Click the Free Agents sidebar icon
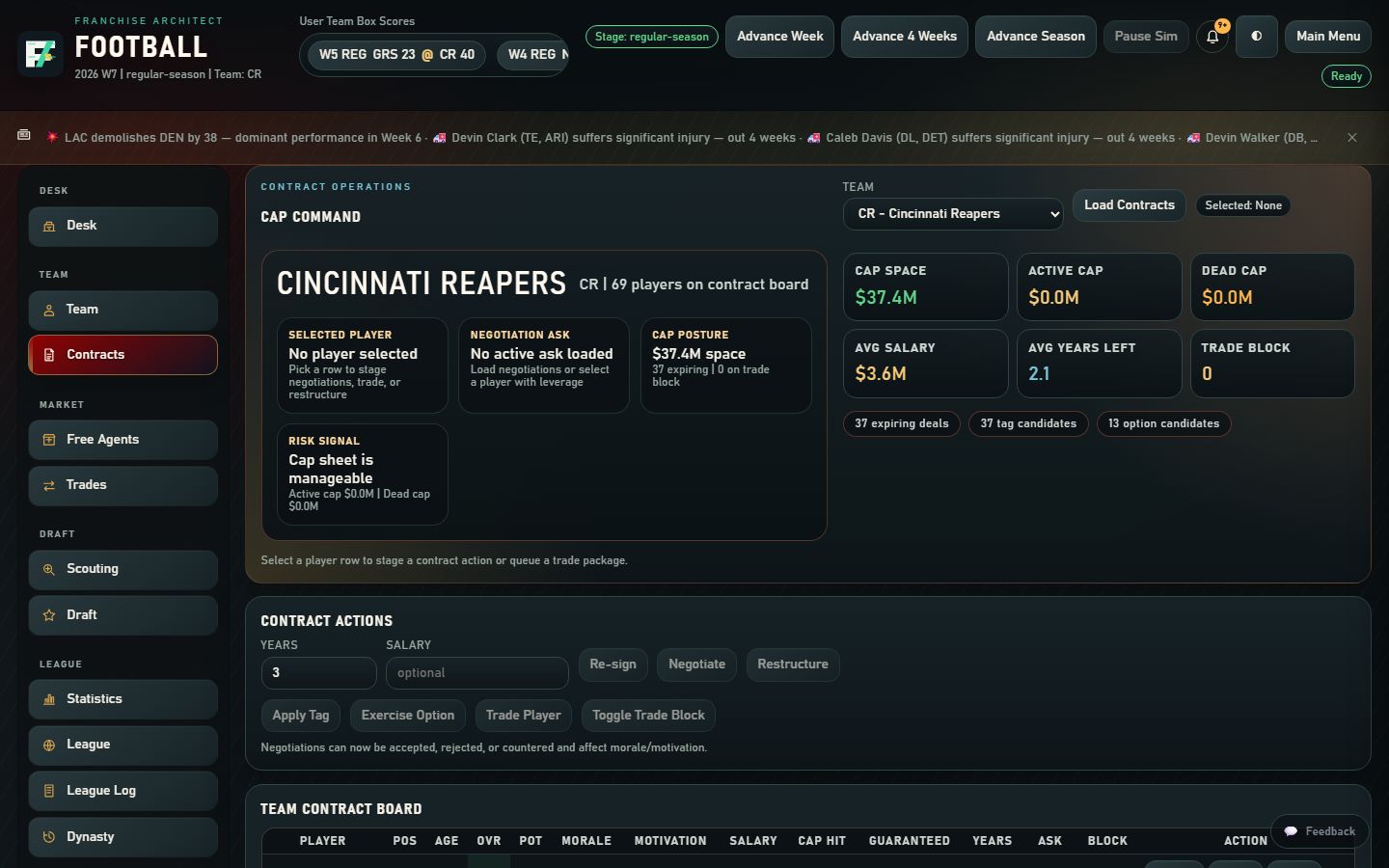 coord(49,440)
